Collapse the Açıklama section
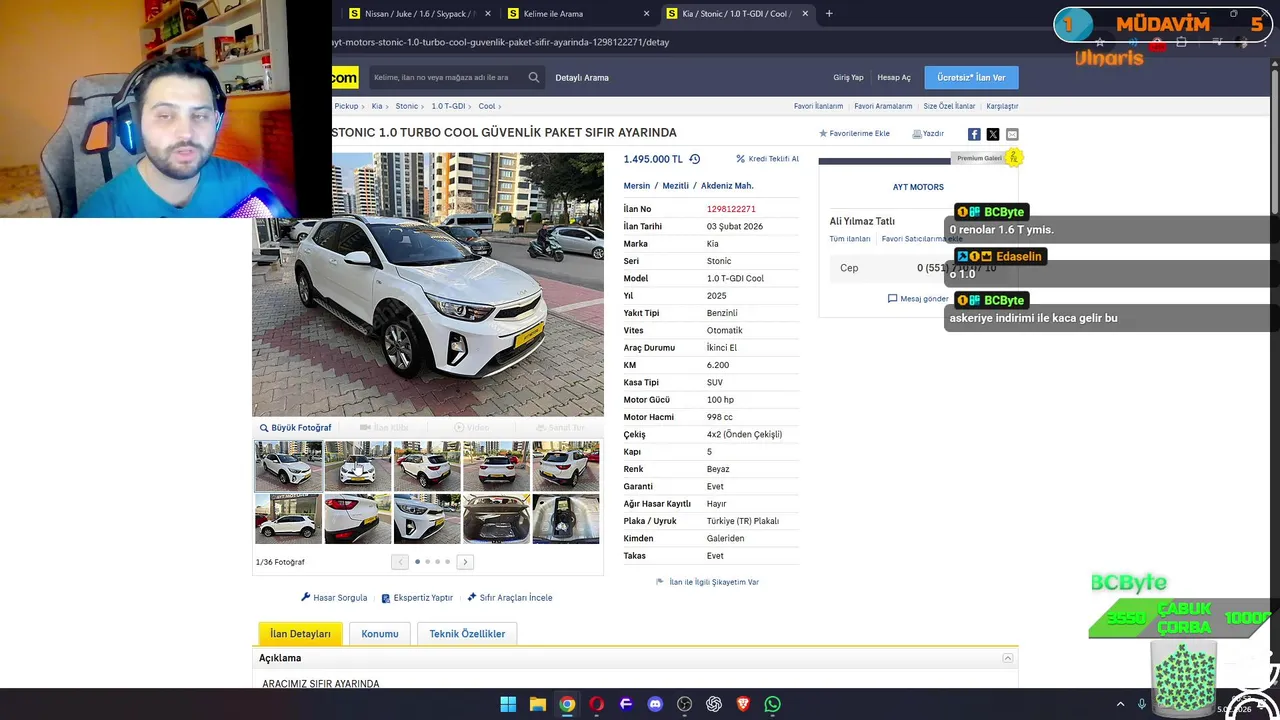 tap(1008, 658)
